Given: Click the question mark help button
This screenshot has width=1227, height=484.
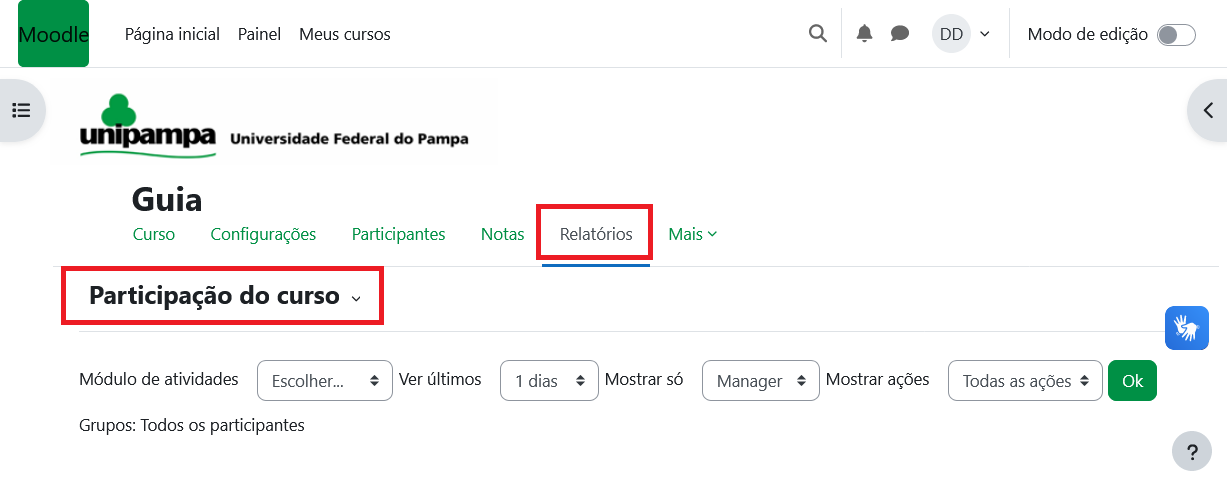Looking at the screenshot, I should click(1191, 450).
